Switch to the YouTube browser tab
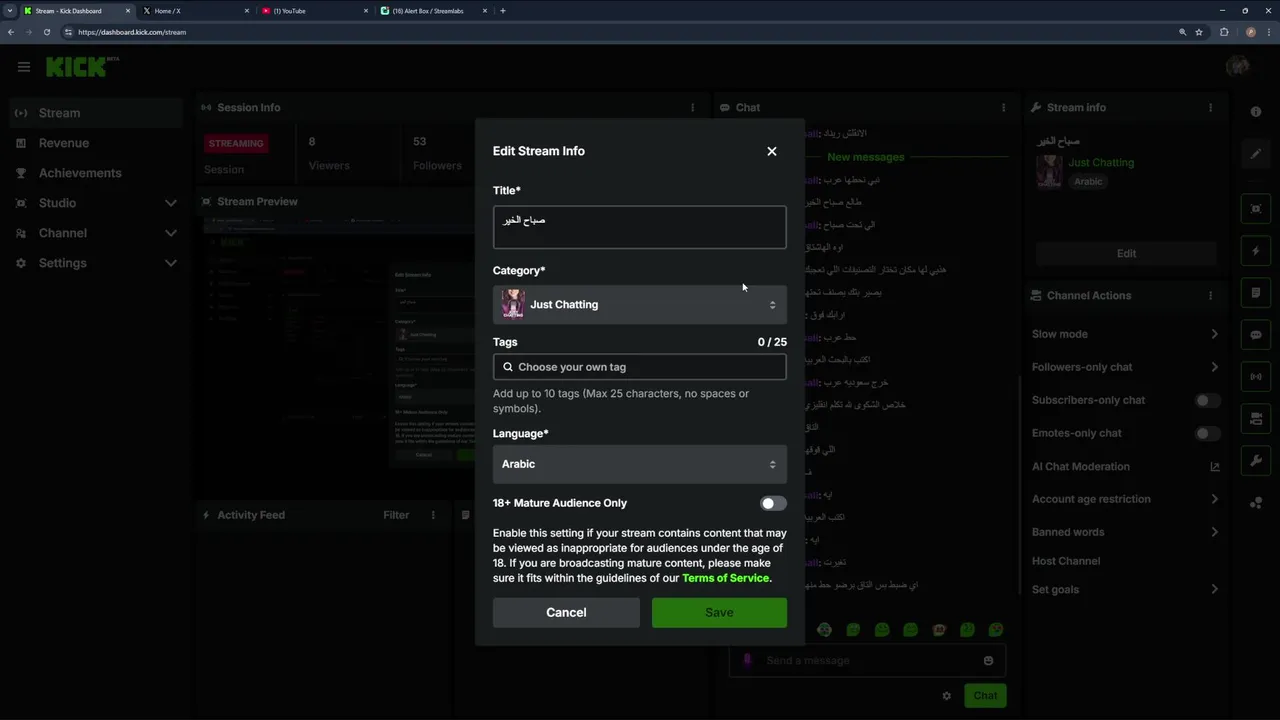 (314, 11)
